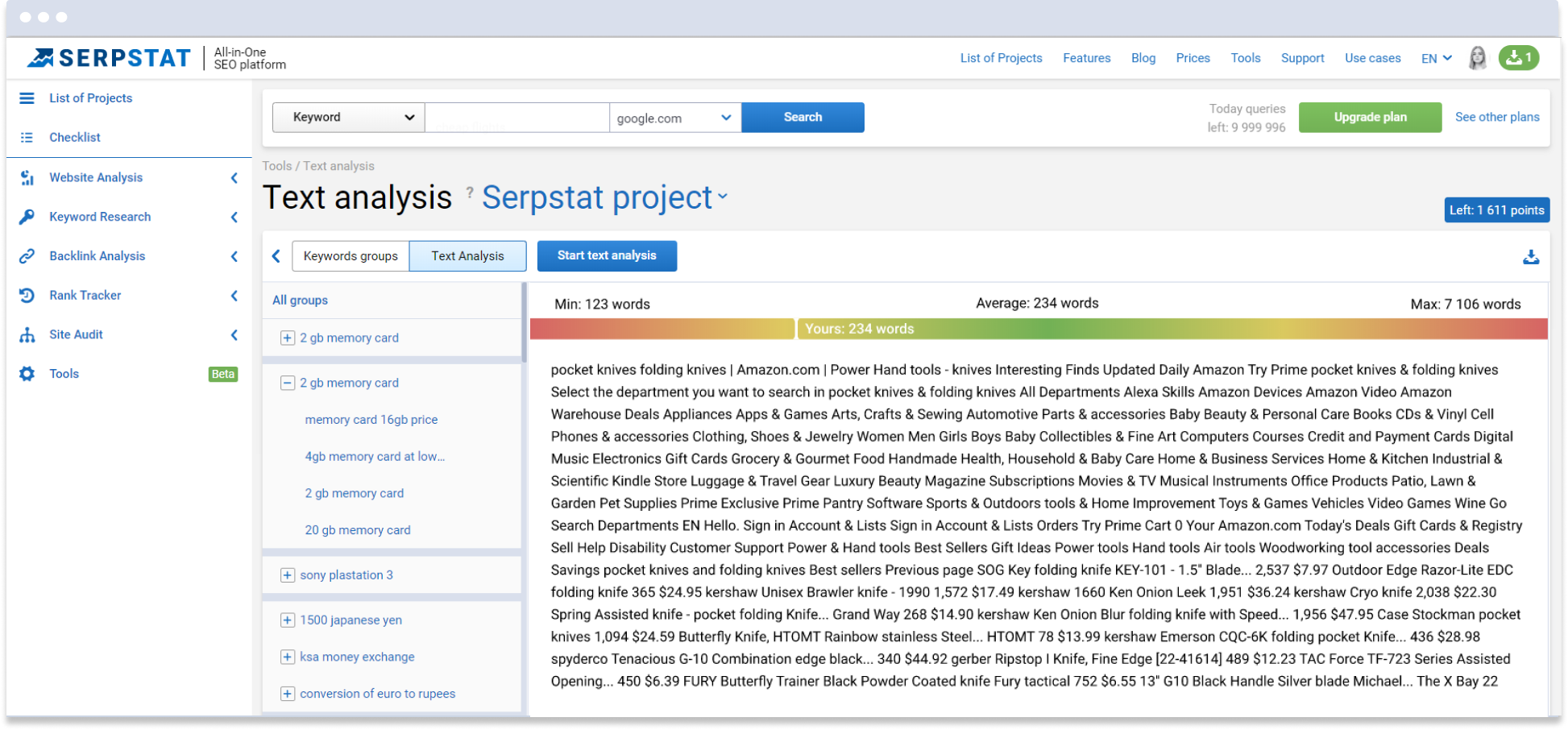Click the Serpstat logo
This screenshot has height=730, width=1568.
pos(109,58)
